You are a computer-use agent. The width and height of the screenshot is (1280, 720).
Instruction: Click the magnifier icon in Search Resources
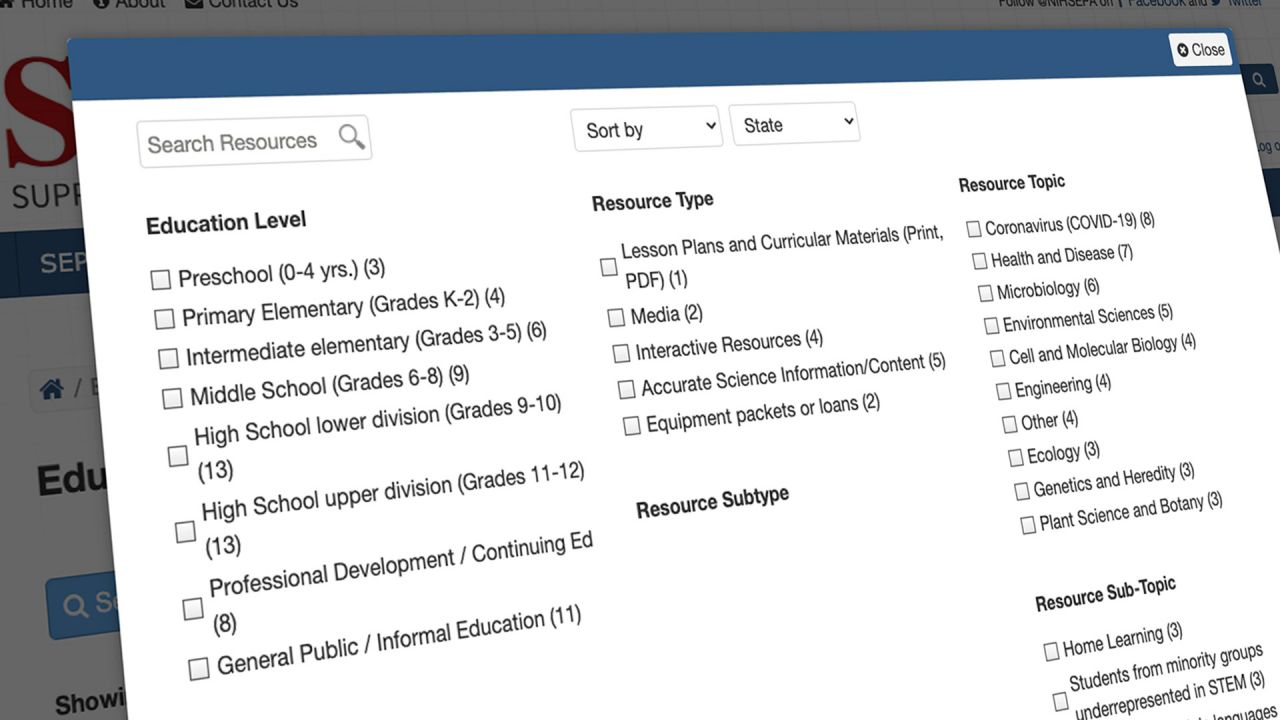(351, 137)
